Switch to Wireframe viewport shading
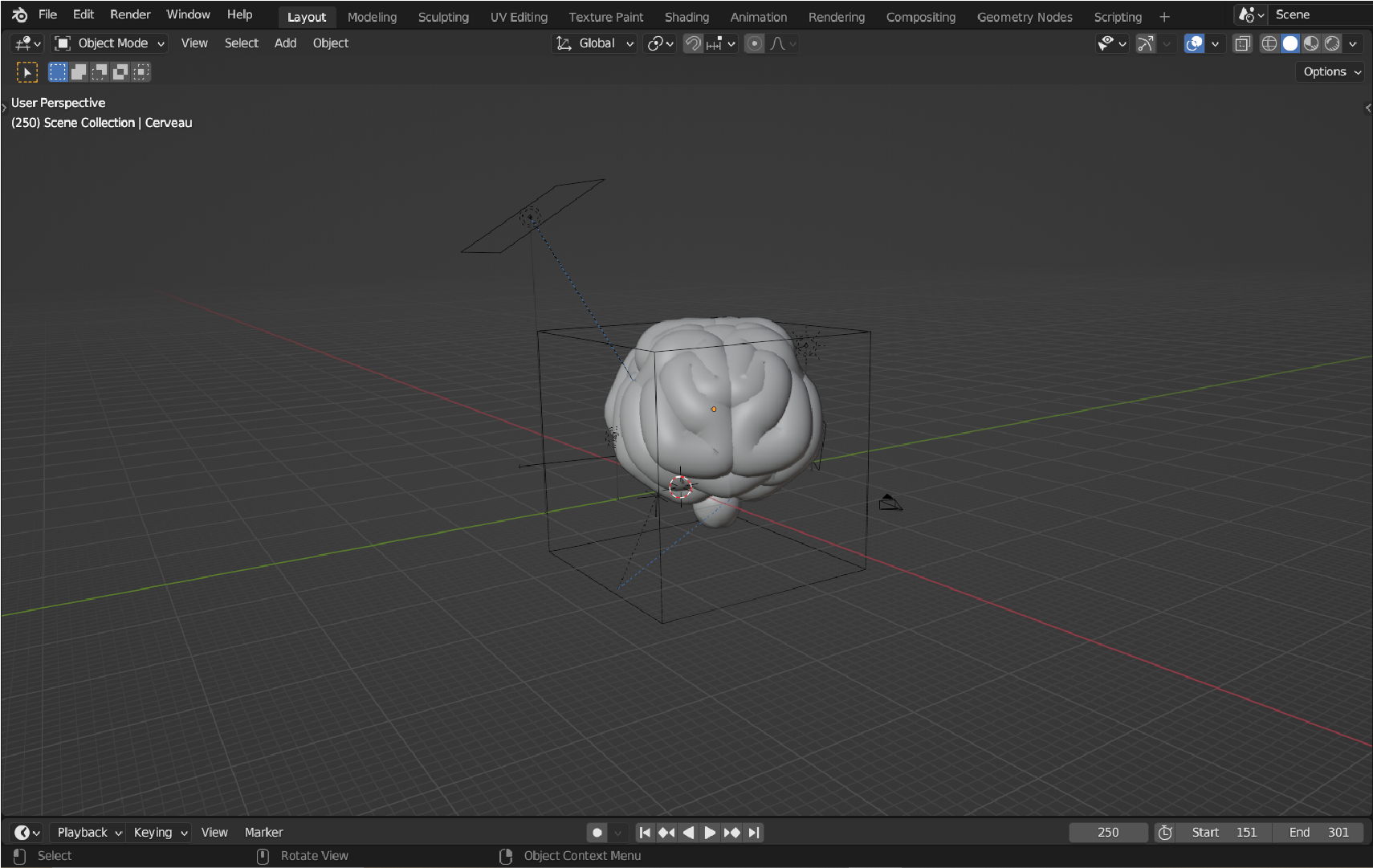The width and height of the screenshot is (1373, 868). coord(1269,43)
